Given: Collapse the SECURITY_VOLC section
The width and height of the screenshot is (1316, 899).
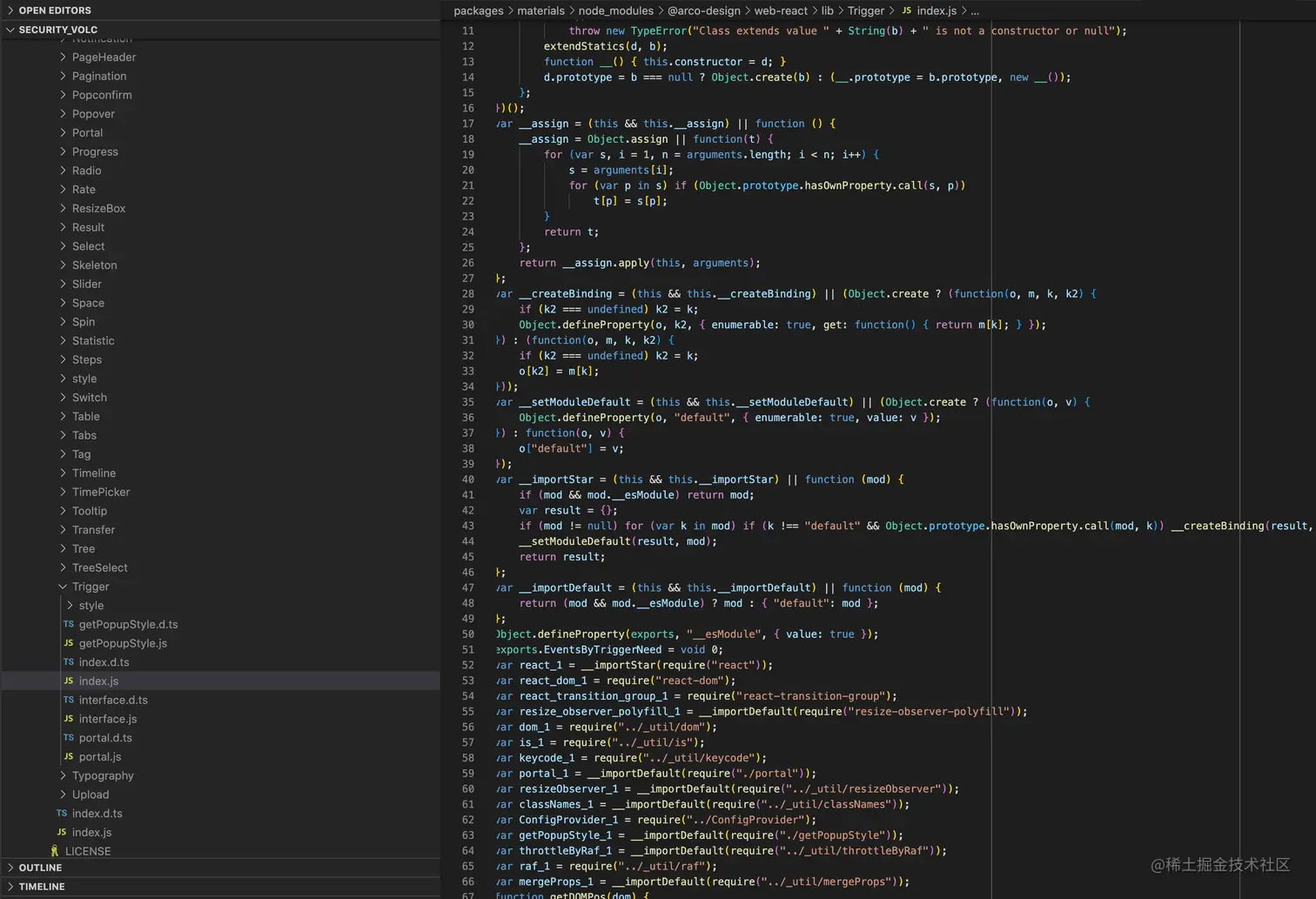Looking at the screenshot, I should tap(10, 30).
